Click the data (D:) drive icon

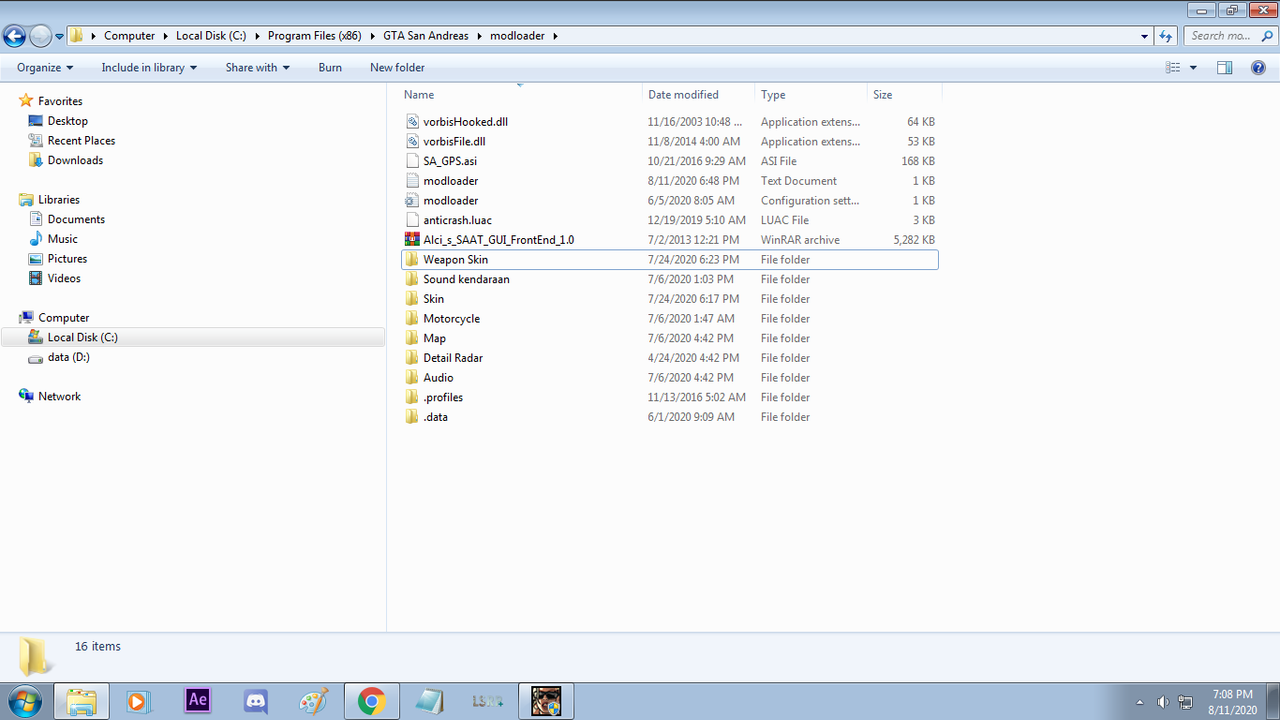[x=36, y=358]
